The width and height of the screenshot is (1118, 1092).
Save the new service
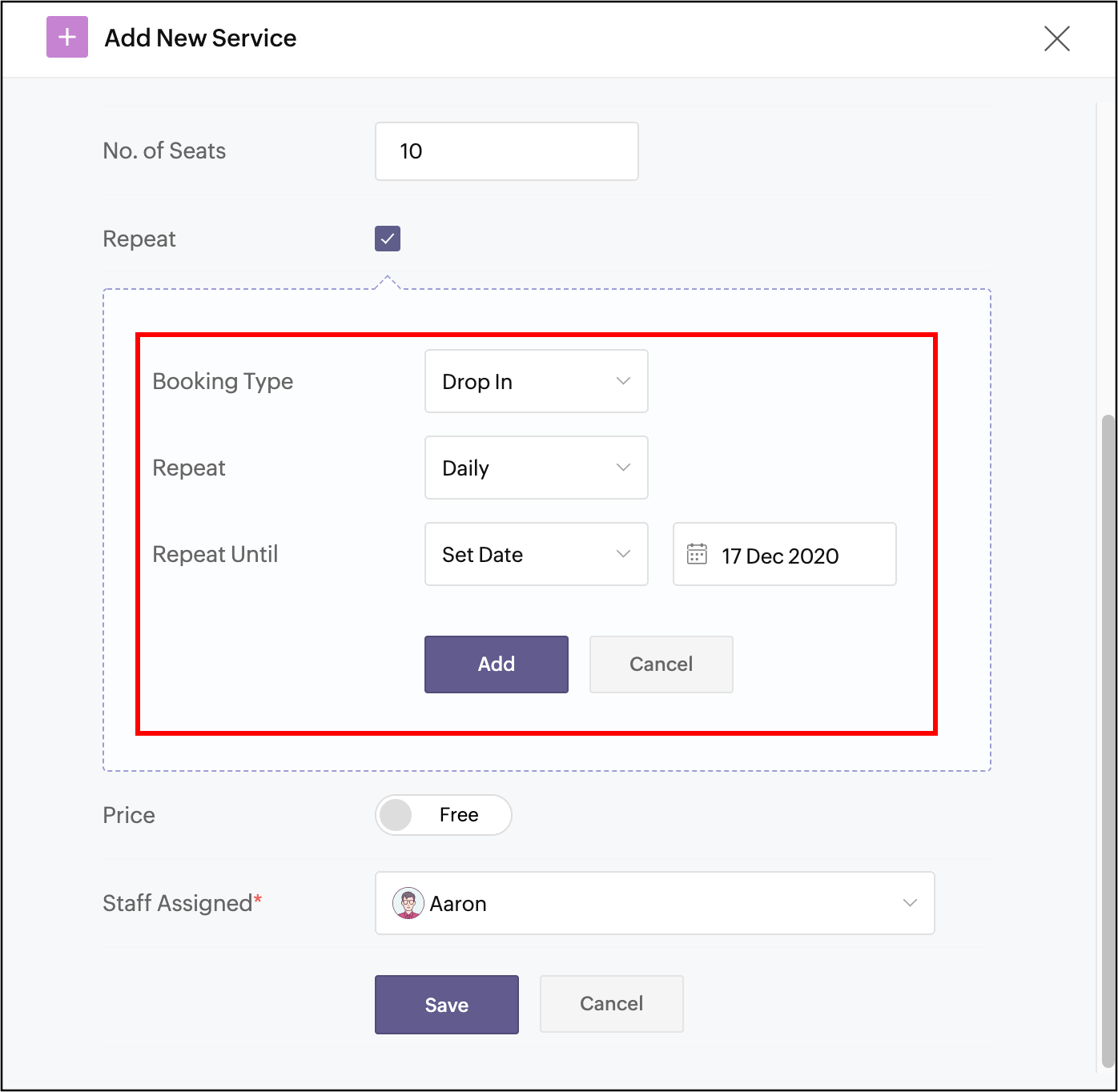coord(446,1005)
